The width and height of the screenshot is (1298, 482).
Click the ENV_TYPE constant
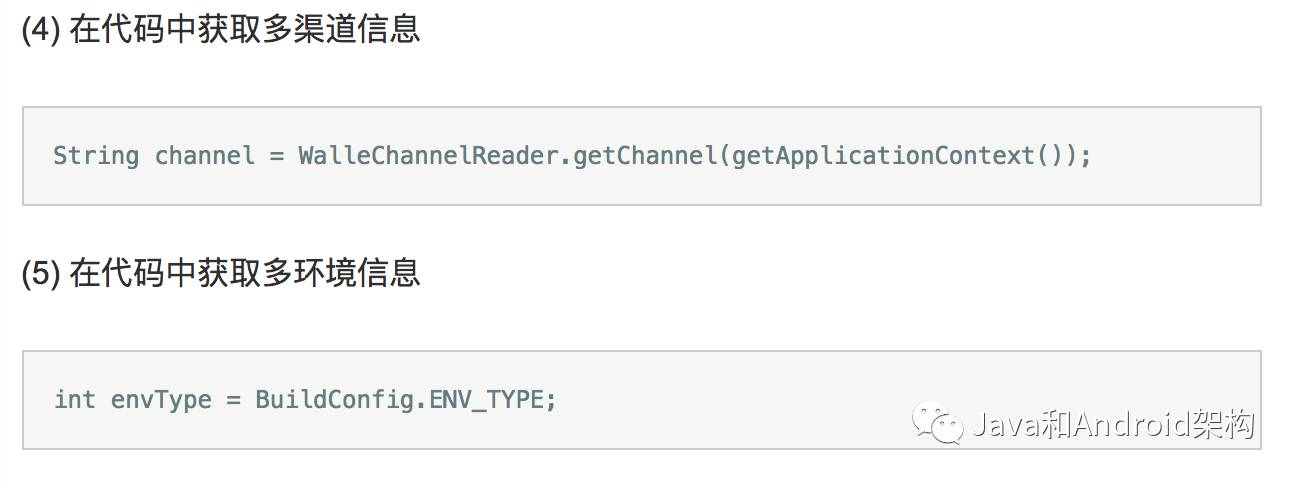[x=487, y=400]
